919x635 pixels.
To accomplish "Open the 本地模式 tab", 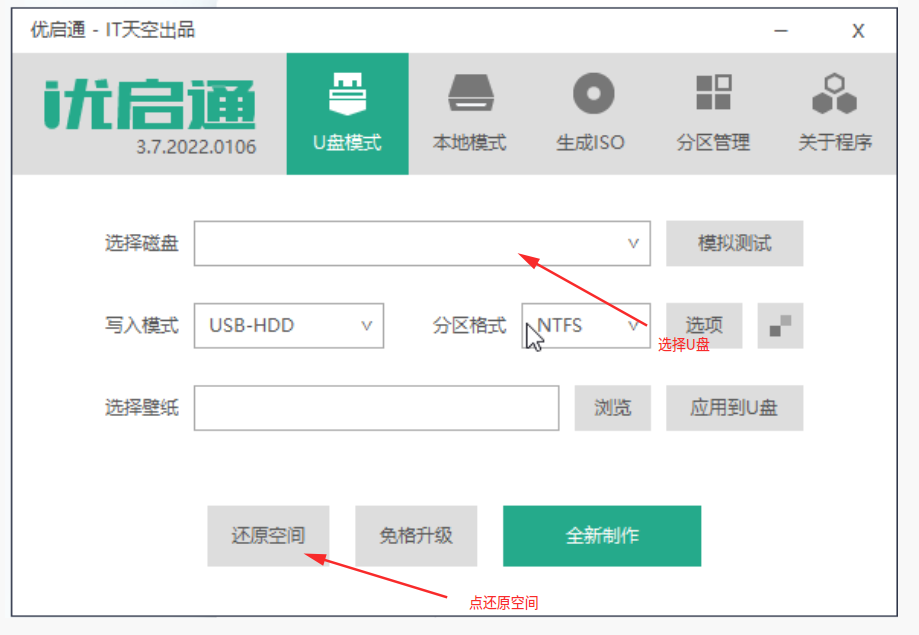I will point(469,114).
